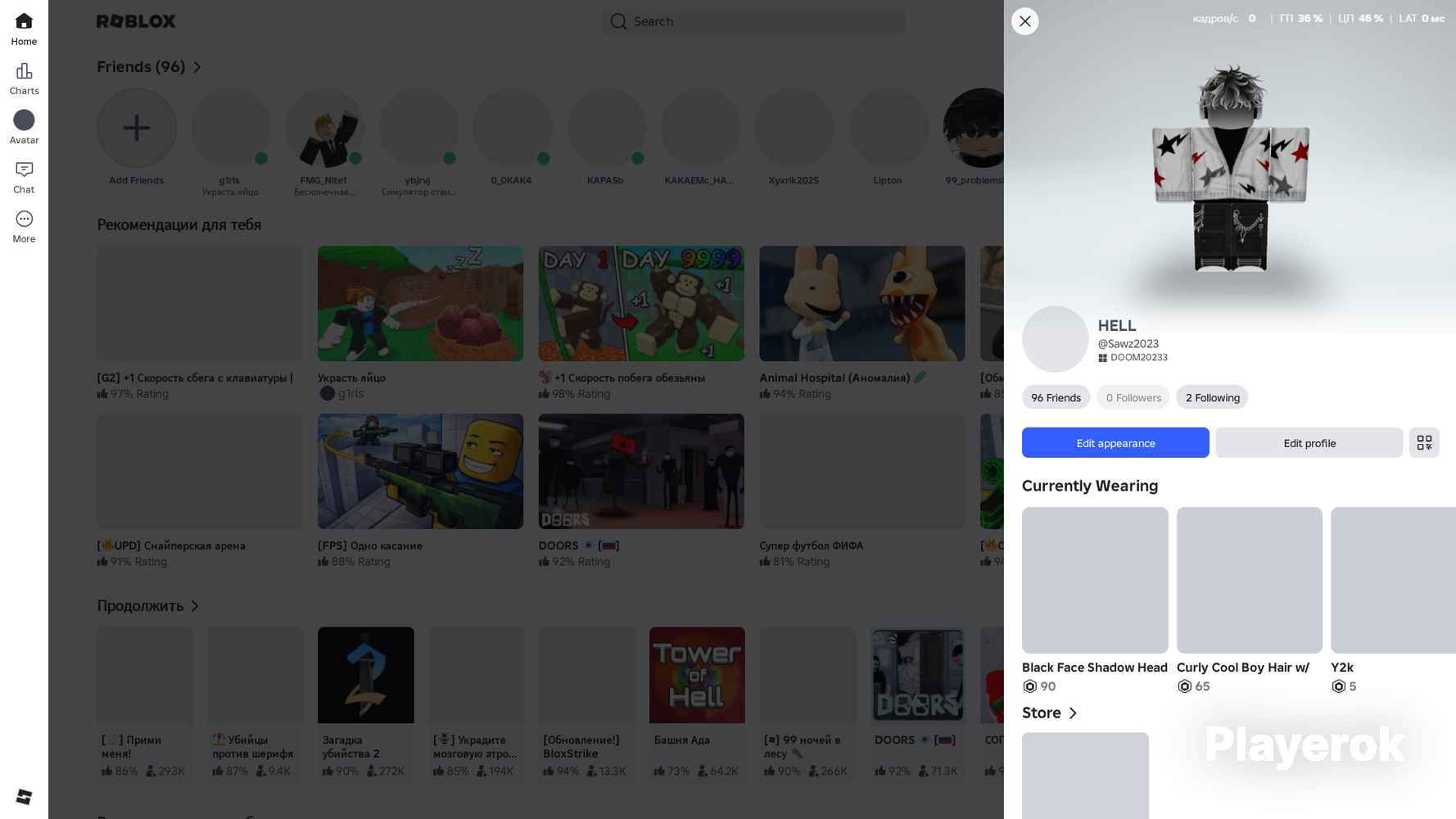Open friend 0_OKAK4 avatar
This screenshot has width=1456, height=819.
(x=513, y=128)
